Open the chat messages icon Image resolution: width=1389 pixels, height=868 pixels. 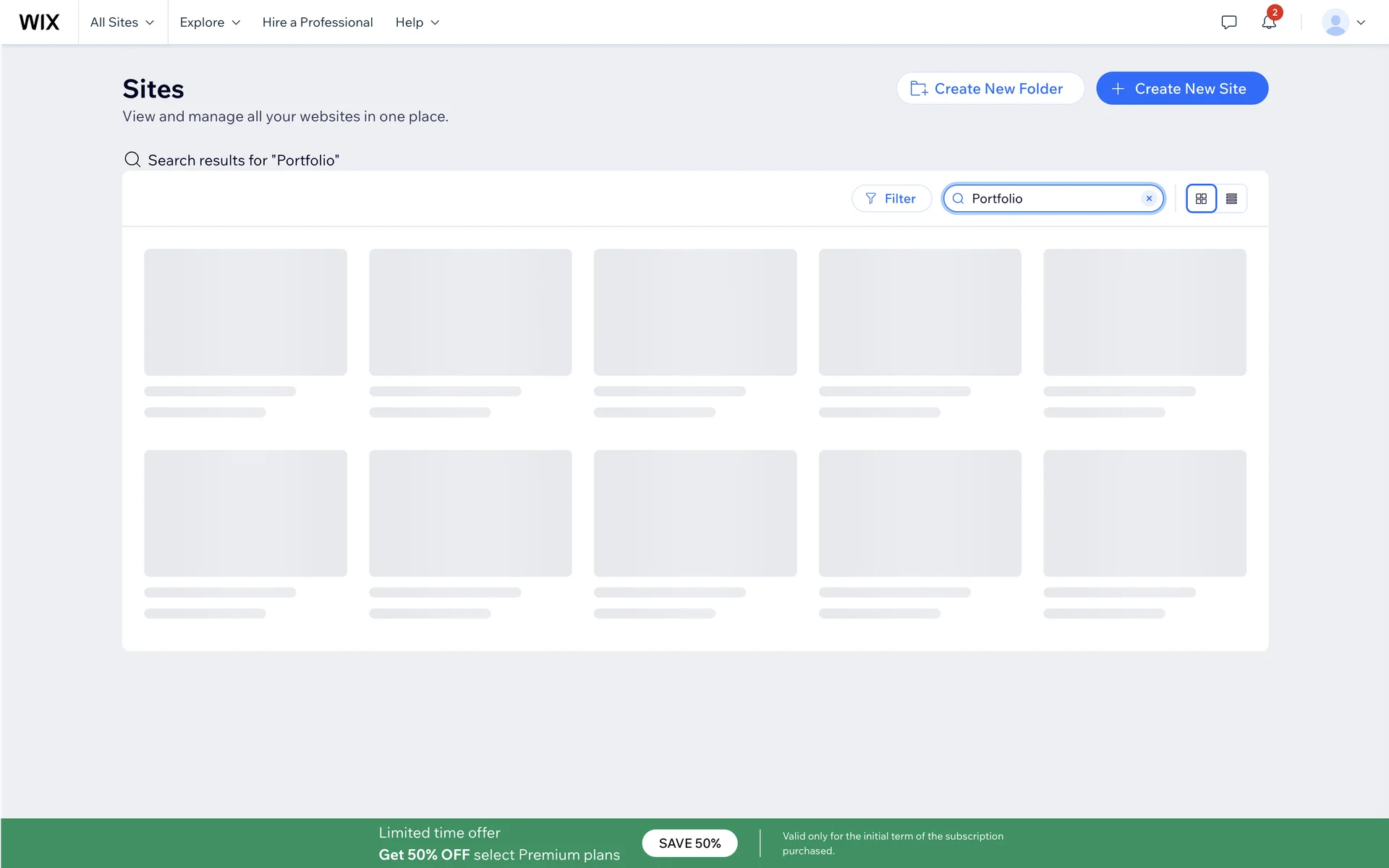[x=1228, y=22]
